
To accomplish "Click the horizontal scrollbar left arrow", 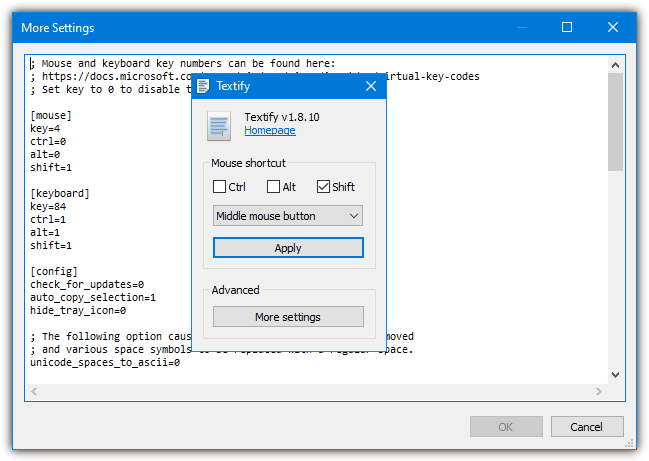I will tap(34, 391).
